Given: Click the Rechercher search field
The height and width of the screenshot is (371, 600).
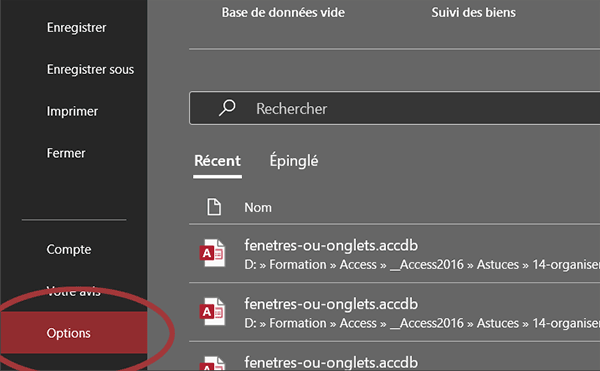Looking at the screenshot, I should pos(395,108).
